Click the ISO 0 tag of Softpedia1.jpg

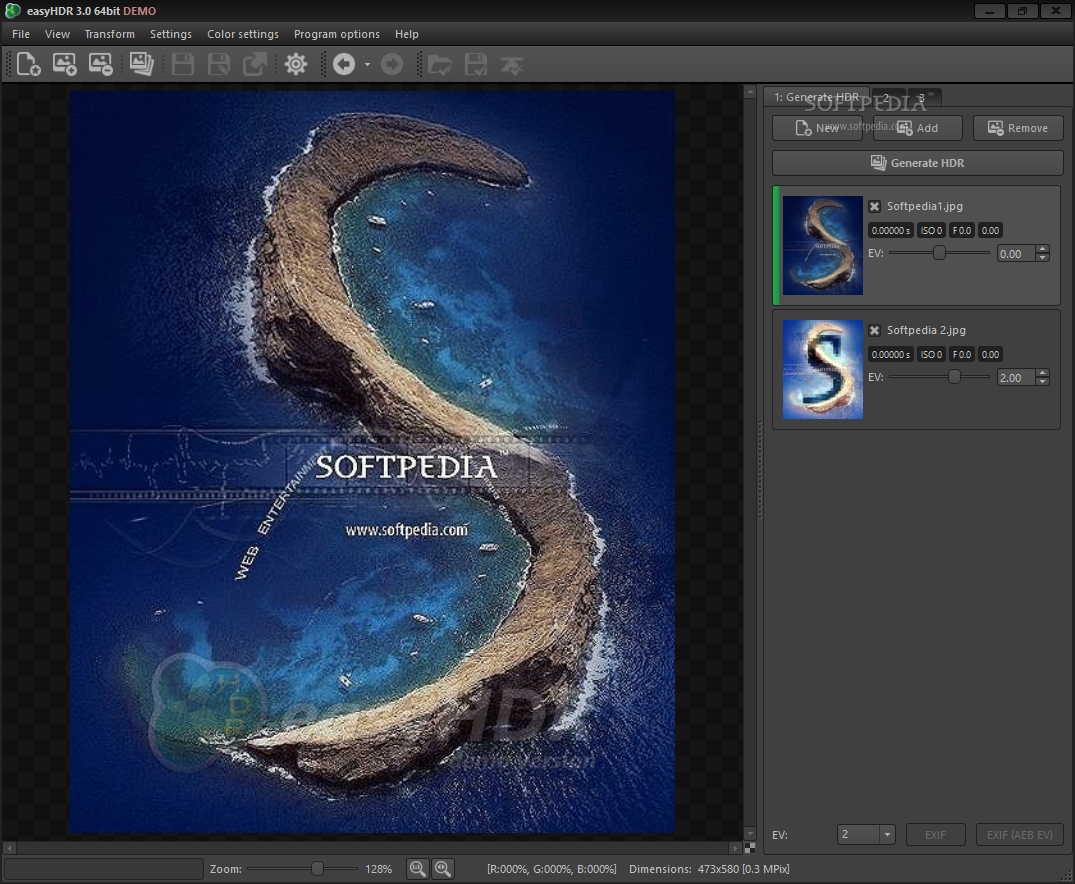[x=931, y=230]
